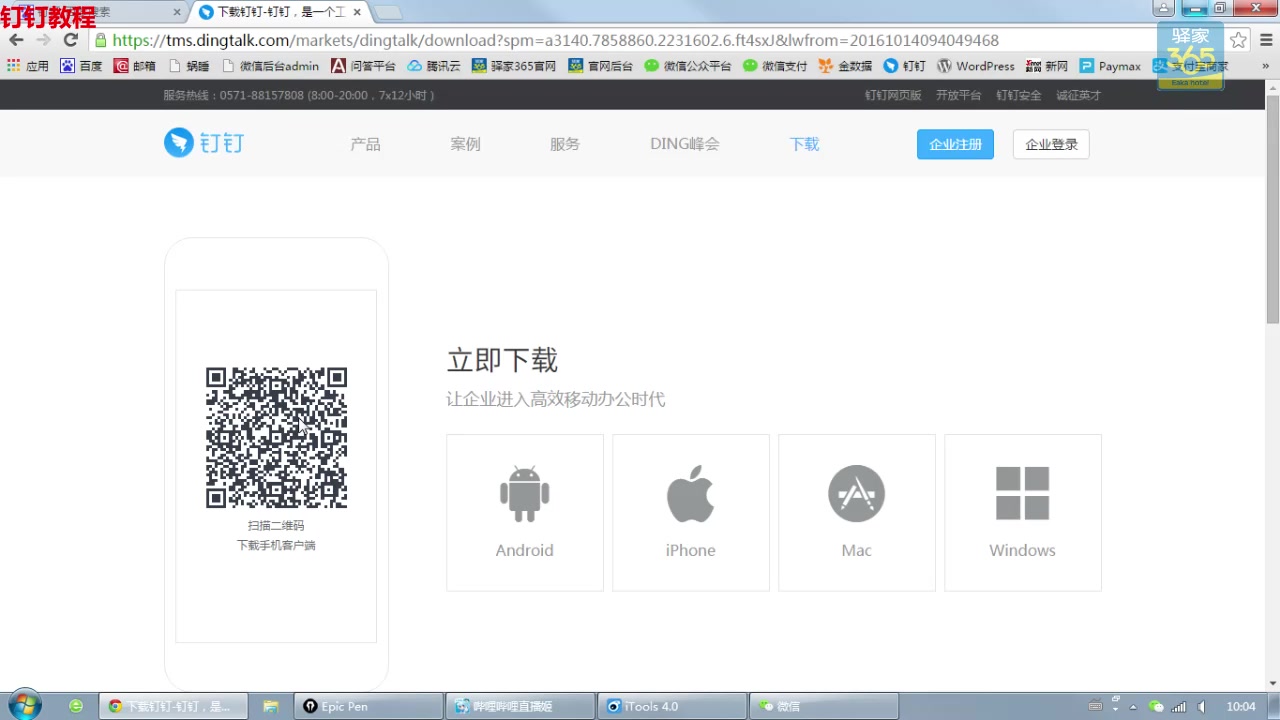
Task: Open the 开放平台 link
Action: coord(958,95)
